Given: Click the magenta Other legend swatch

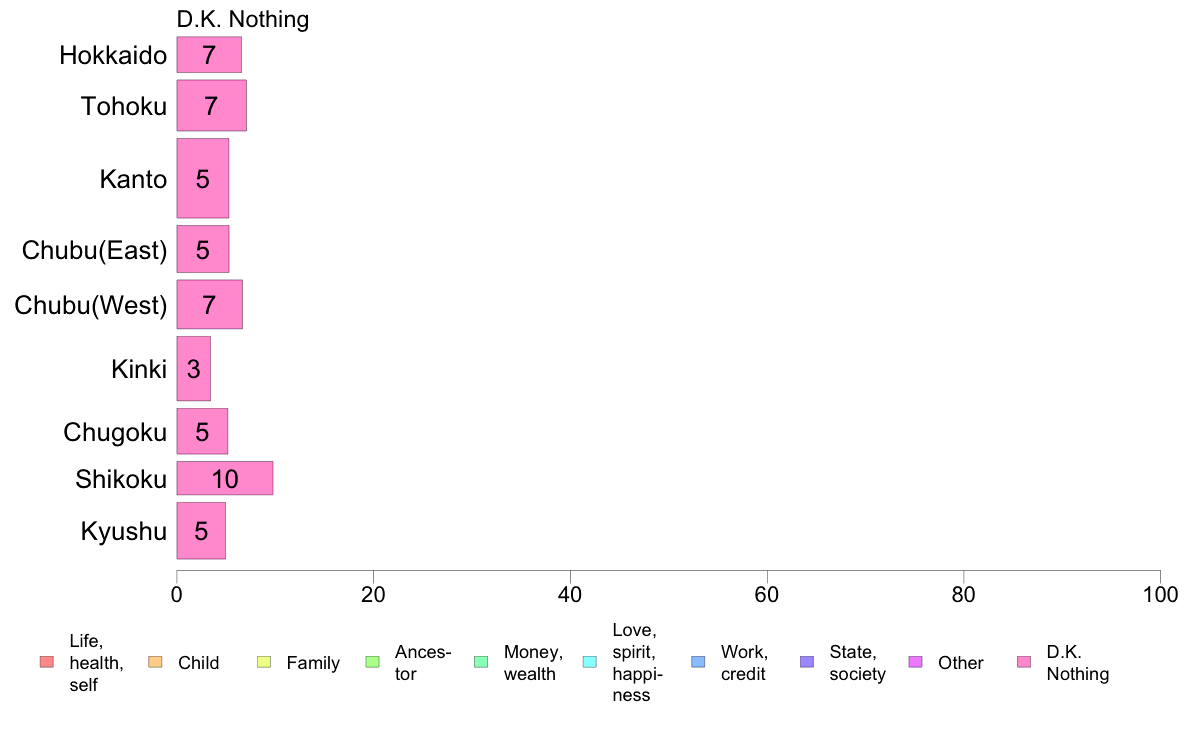Looking at the screenshot, I should 915,662.
